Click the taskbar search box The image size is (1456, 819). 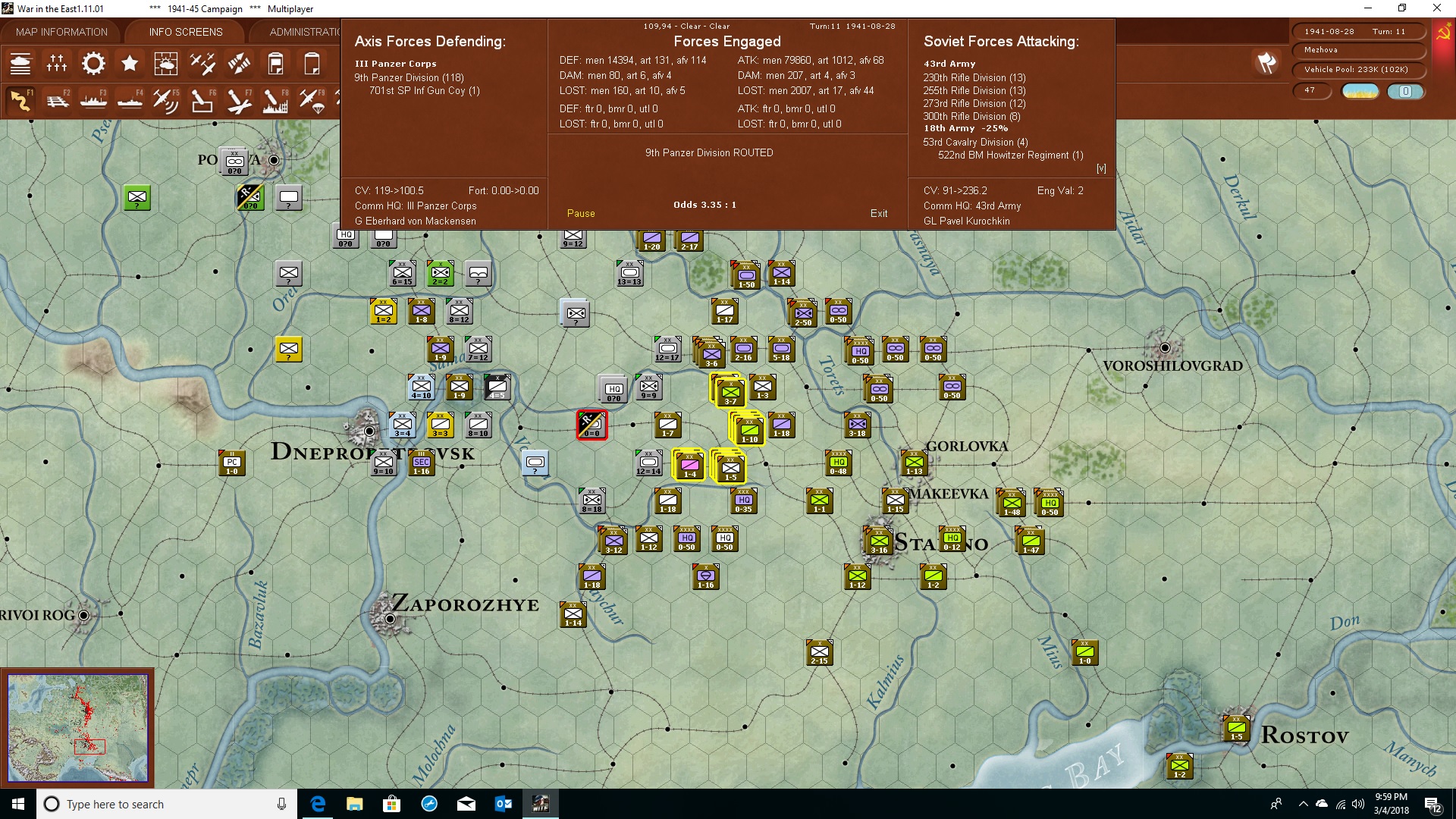pyautogui.click(x=167, y=804)
